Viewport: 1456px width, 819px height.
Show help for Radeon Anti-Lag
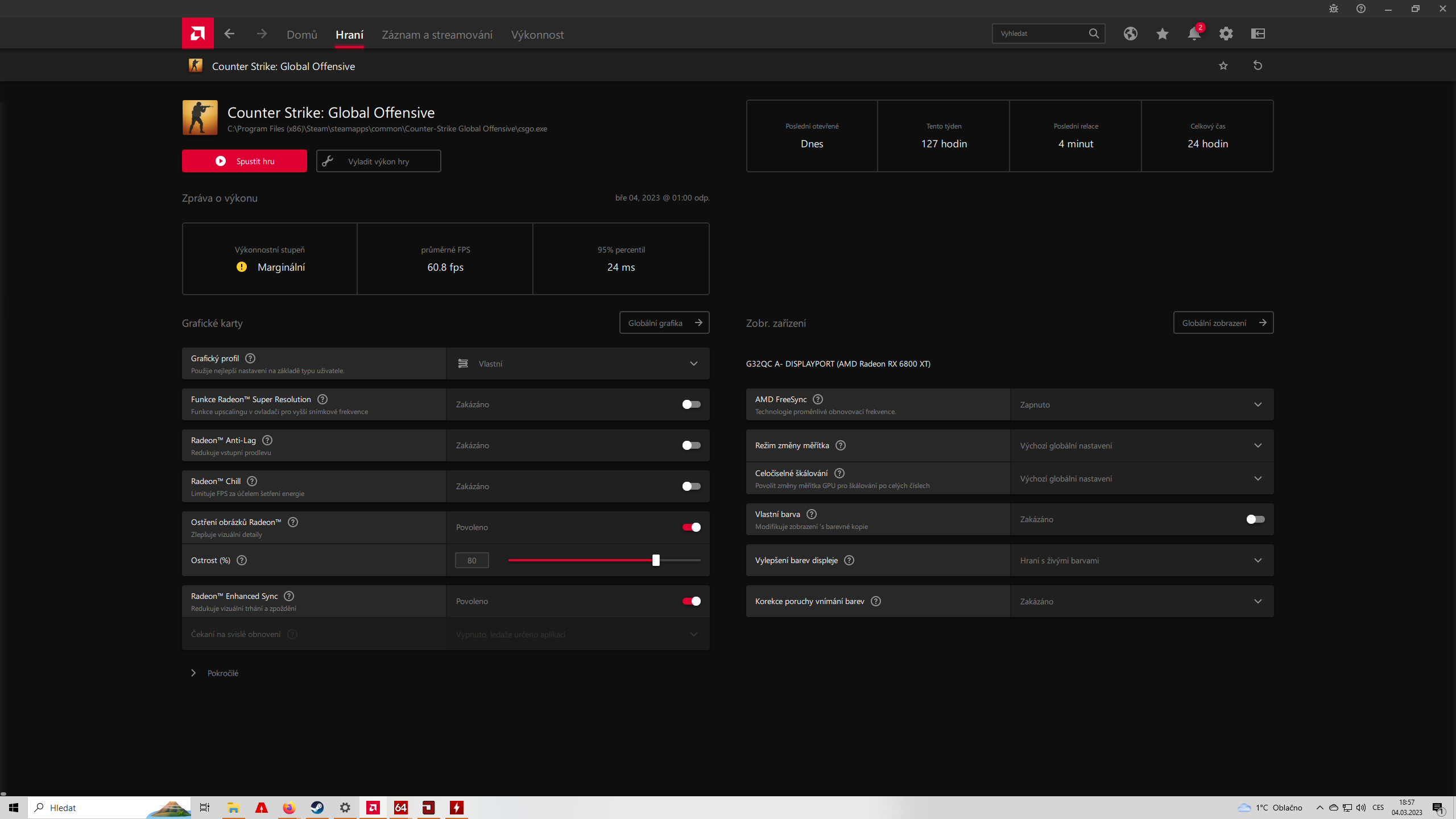coord(267,440)
